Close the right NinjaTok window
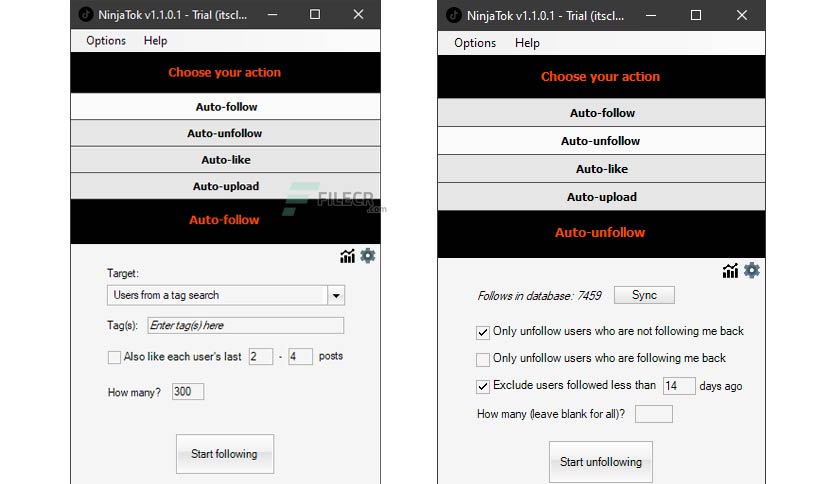Image resolution: width=836 pixels, height=484 pixels. 742,15
